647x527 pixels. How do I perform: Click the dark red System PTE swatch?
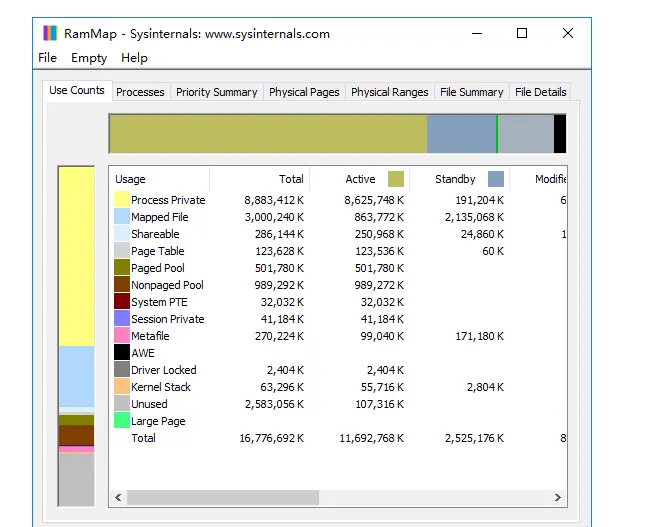pyautogui.click(x=122, y=302)
